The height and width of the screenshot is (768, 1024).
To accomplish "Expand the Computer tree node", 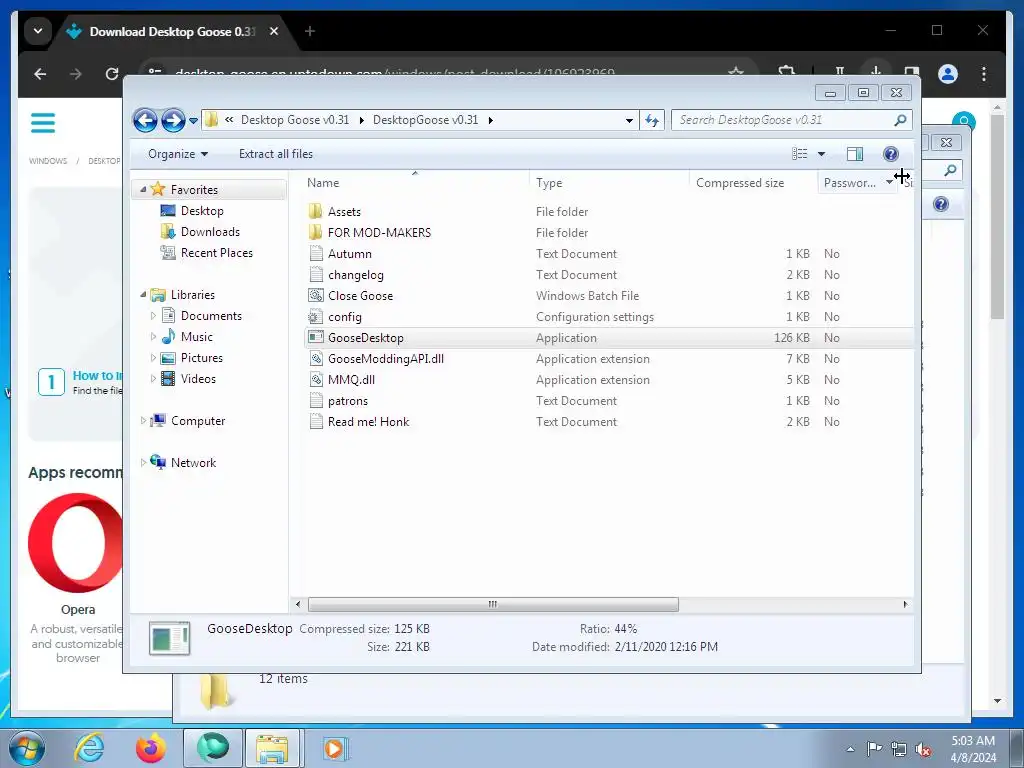I will (143, 421).
